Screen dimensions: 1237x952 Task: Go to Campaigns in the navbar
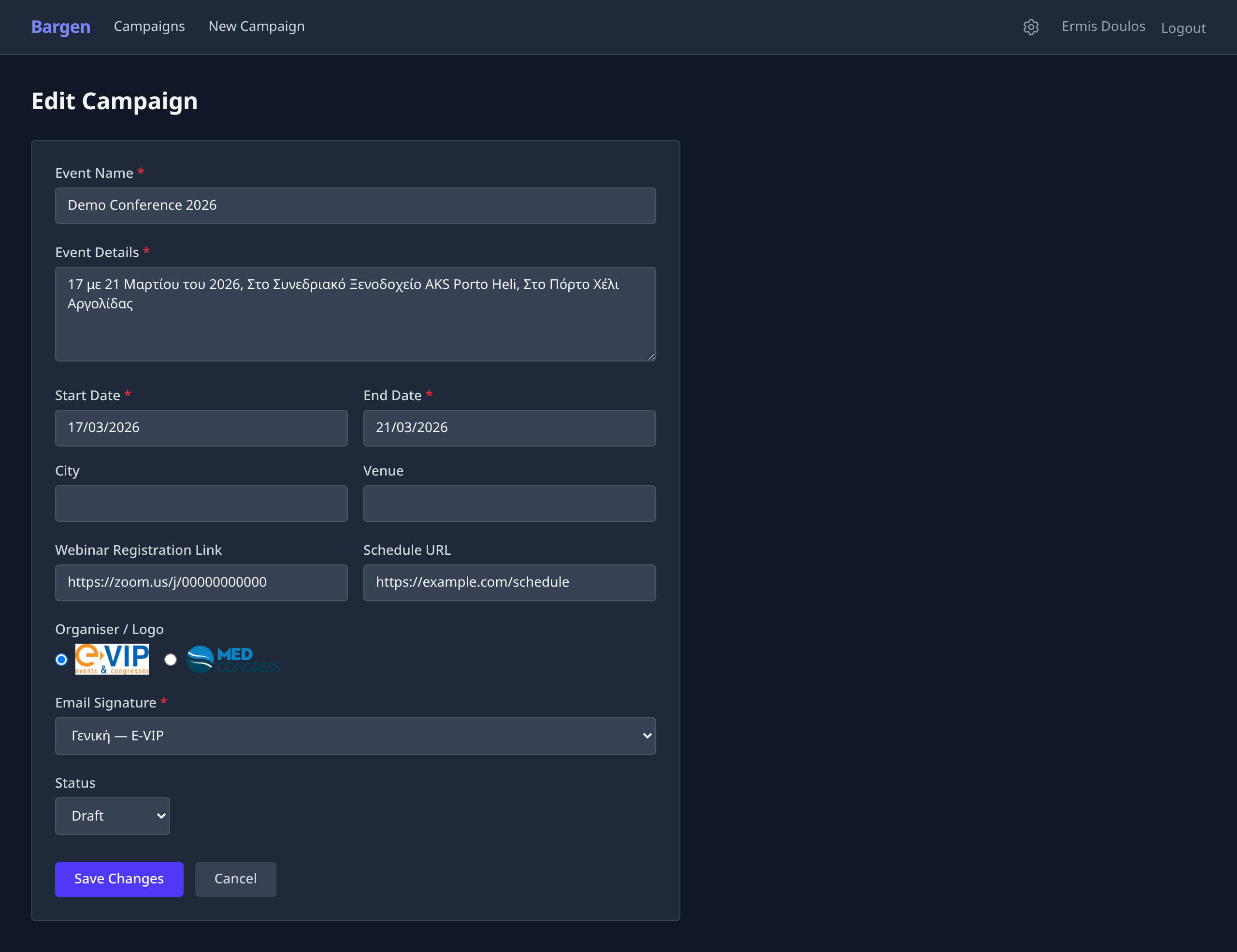(149, 27)
